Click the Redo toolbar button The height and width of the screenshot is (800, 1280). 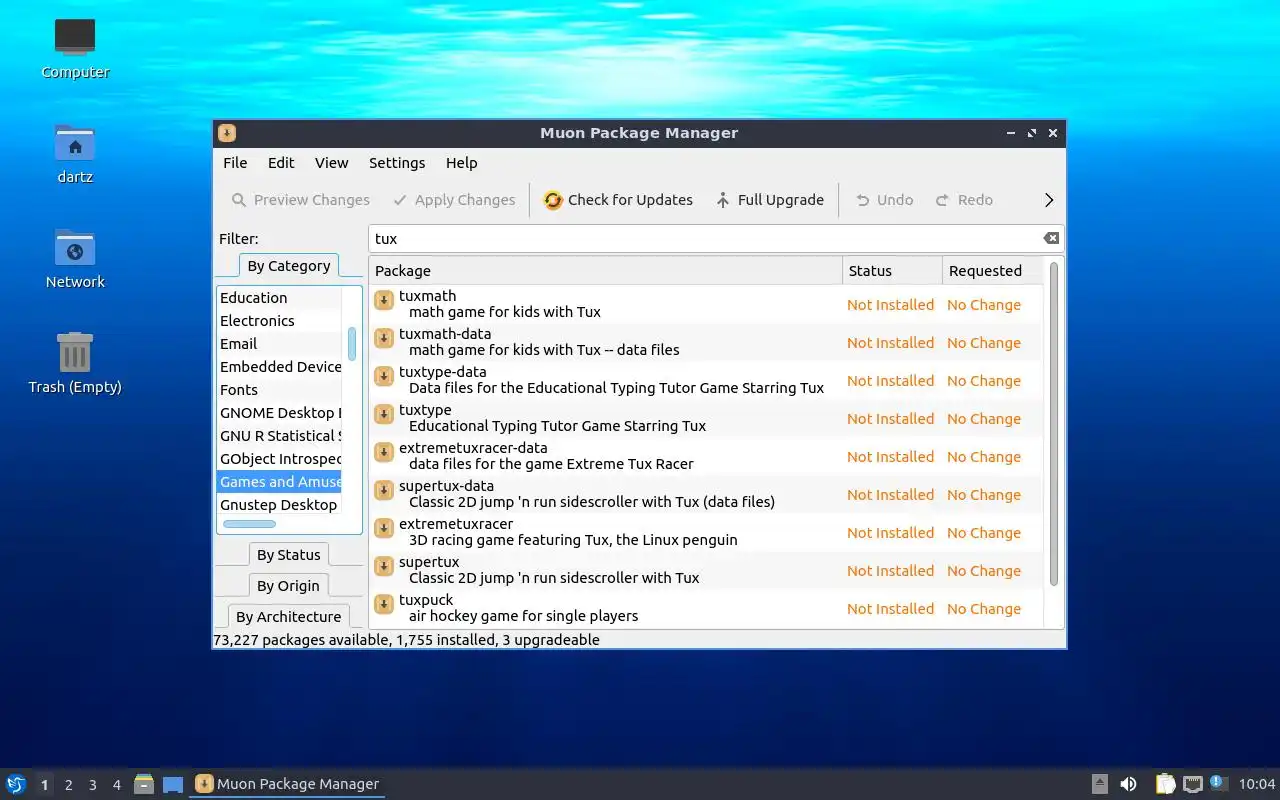click(964, 200)
